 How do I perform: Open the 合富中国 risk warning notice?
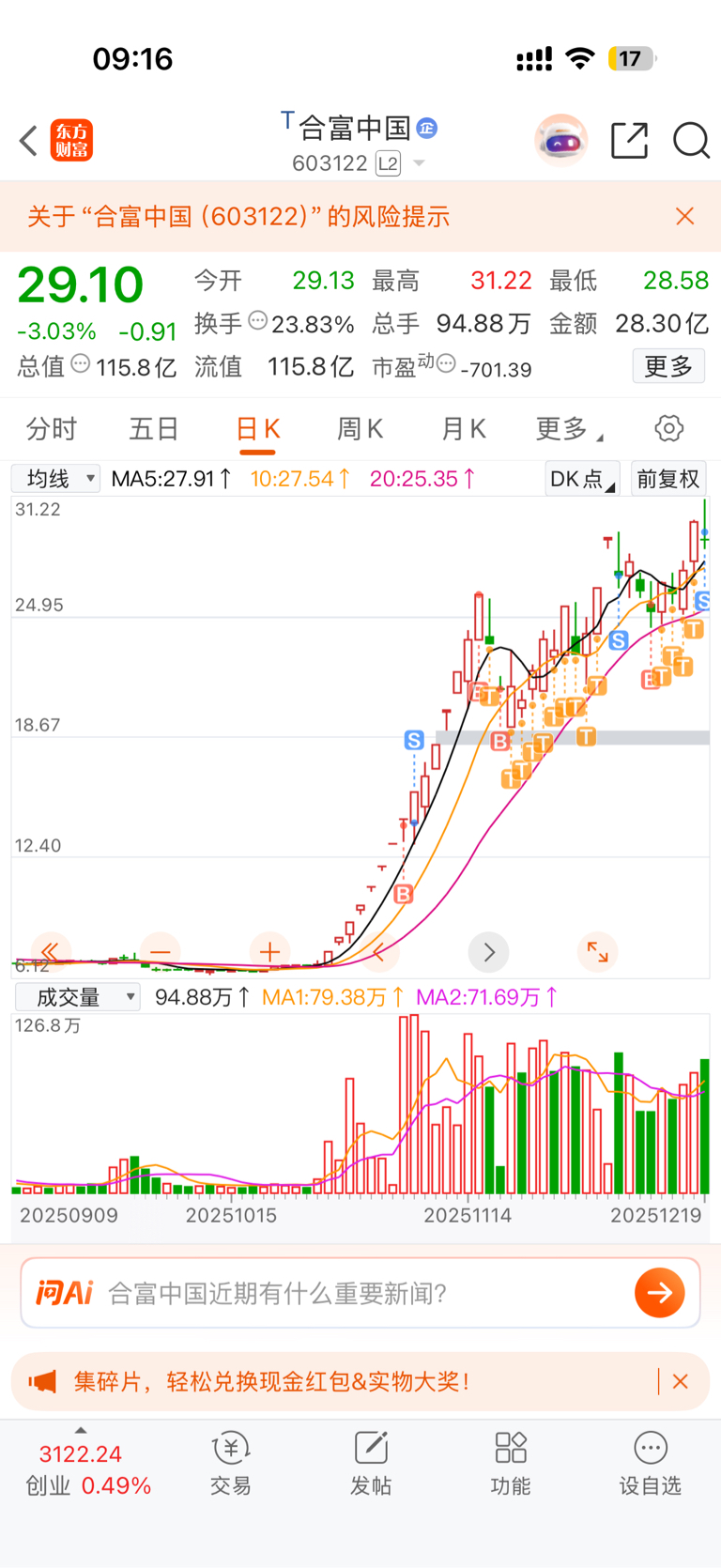(x=238, y=217)
